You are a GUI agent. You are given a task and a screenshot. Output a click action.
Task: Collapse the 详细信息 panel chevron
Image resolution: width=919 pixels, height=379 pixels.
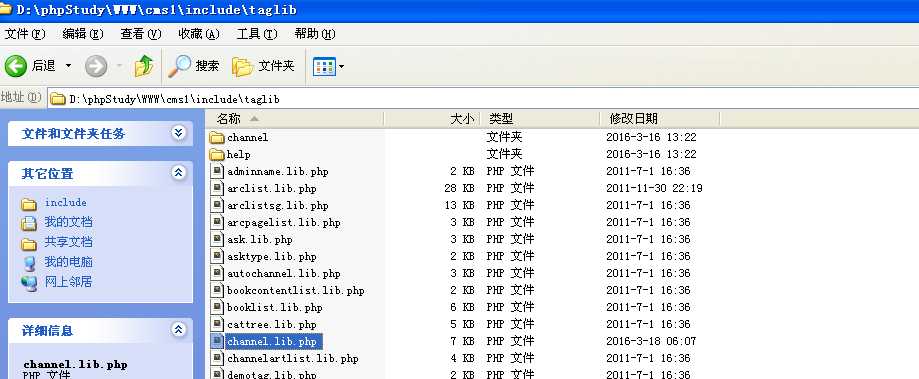[179, 330]
